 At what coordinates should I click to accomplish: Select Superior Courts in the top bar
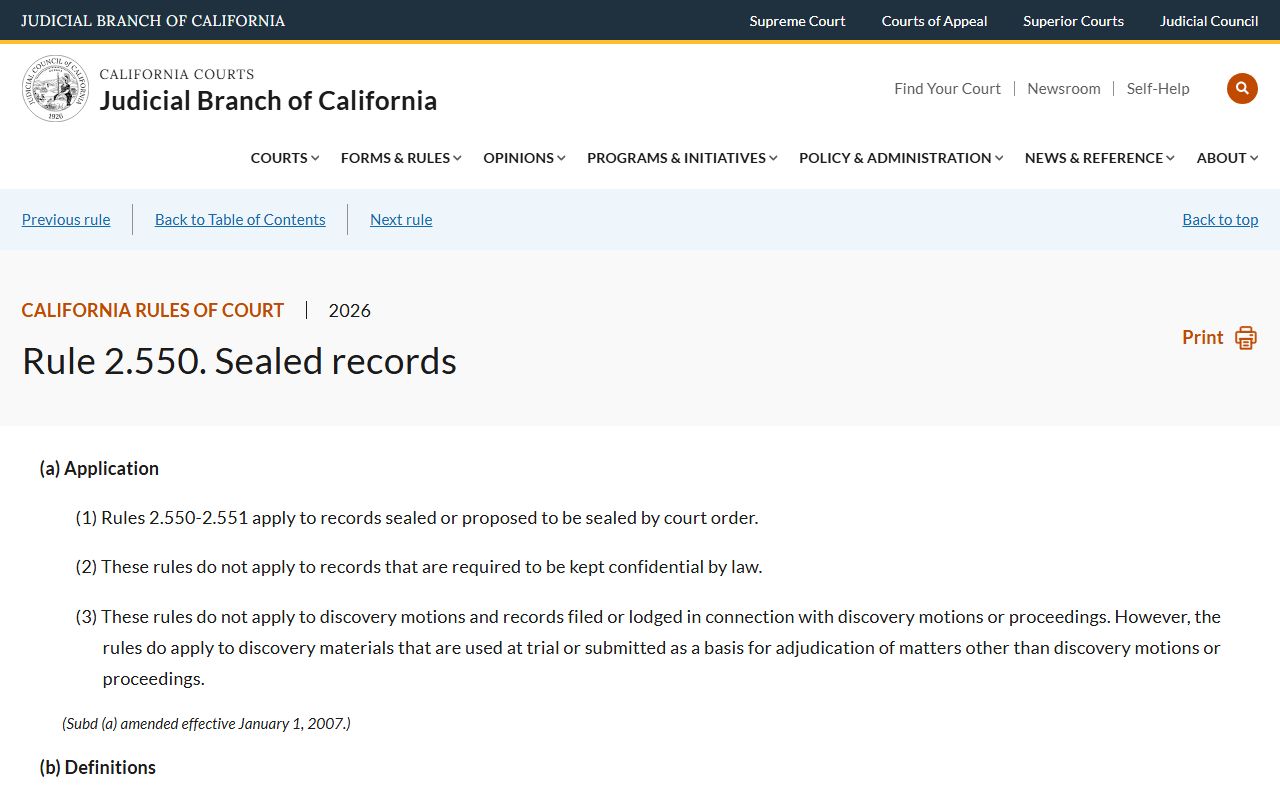[x=1073, y=21]
